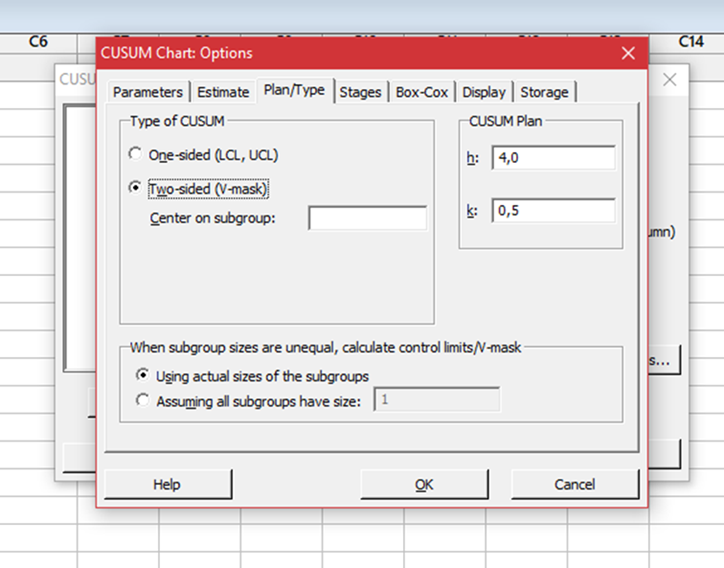Enable Assuming all subgroups have size option
The image size is (724, 568).
141,401
